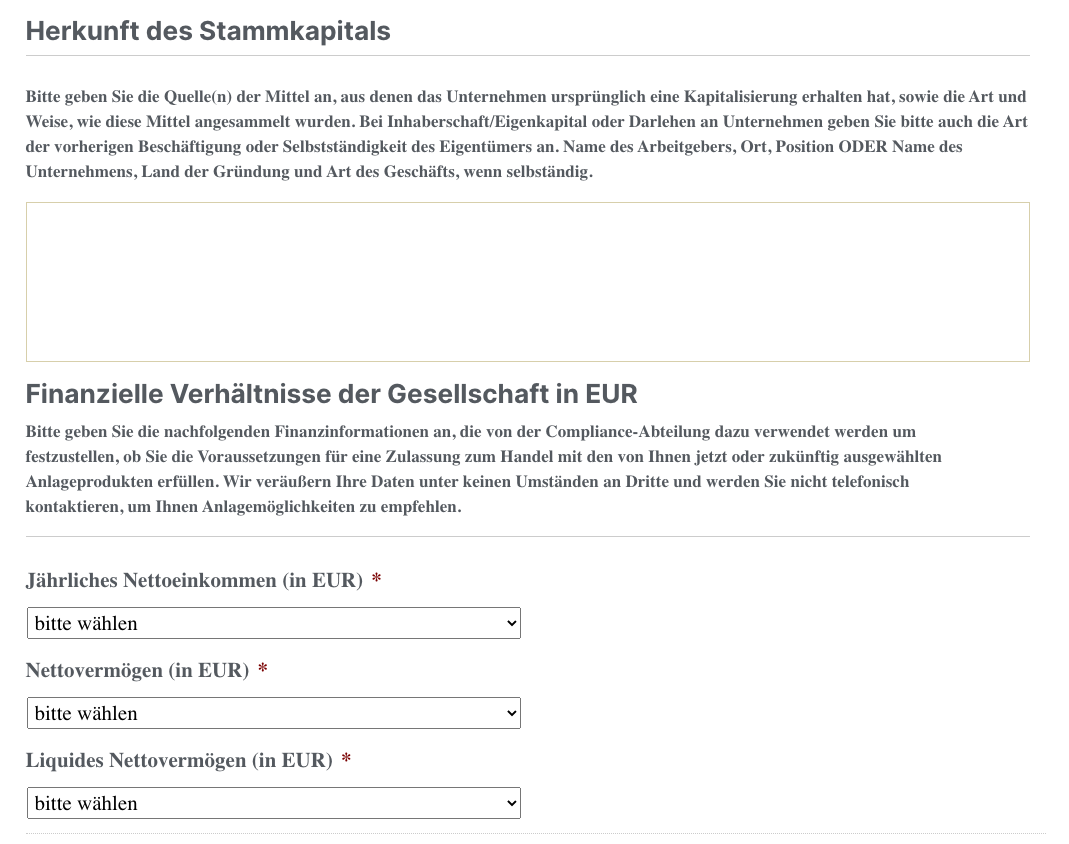The image size is (1069, 844).
Task: Click the divider line under the Stammkapitals heading
Action: (x=527, y=56)
